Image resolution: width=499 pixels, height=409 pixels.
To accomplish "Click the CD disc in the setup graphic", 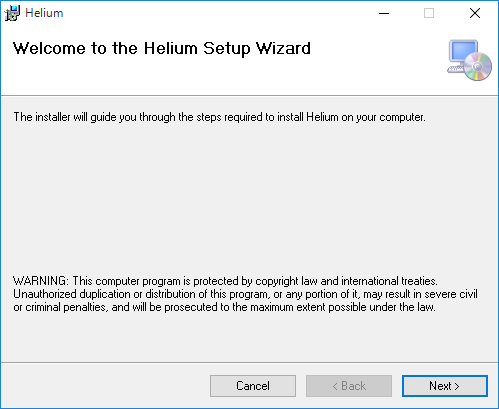I will [478, 66].
